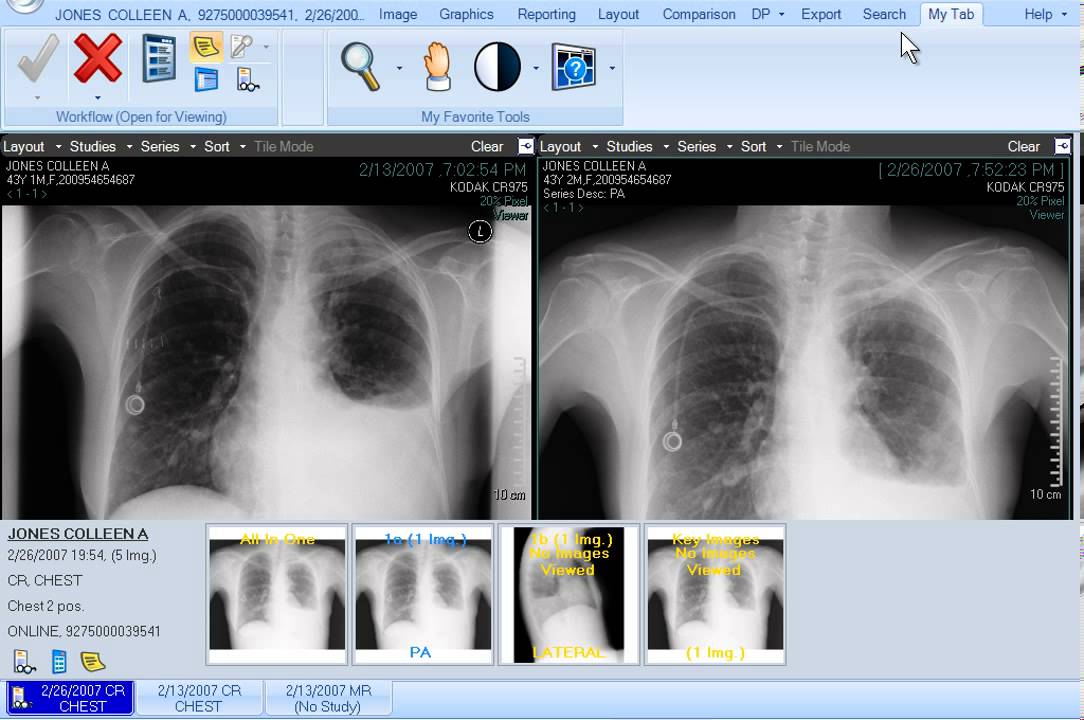This screenshot has height=720, width=1084.
Task: Open dropdown arrow beside layout help icon
Action: tap(612, 68)
